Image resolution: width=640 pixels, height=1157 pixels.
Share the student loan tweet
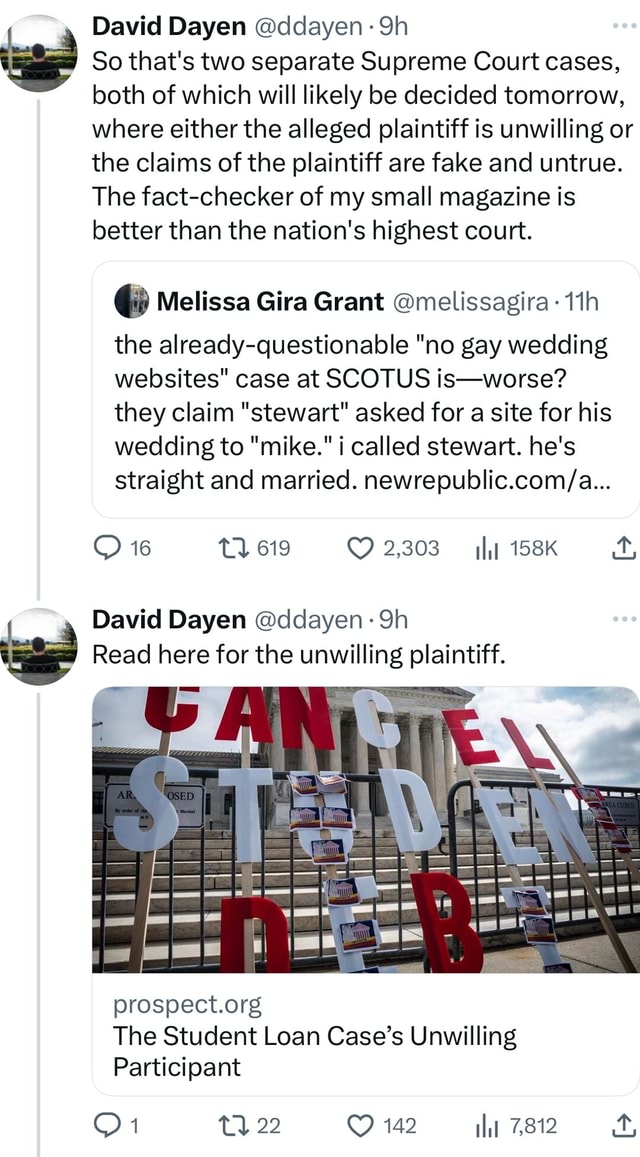622,1125
